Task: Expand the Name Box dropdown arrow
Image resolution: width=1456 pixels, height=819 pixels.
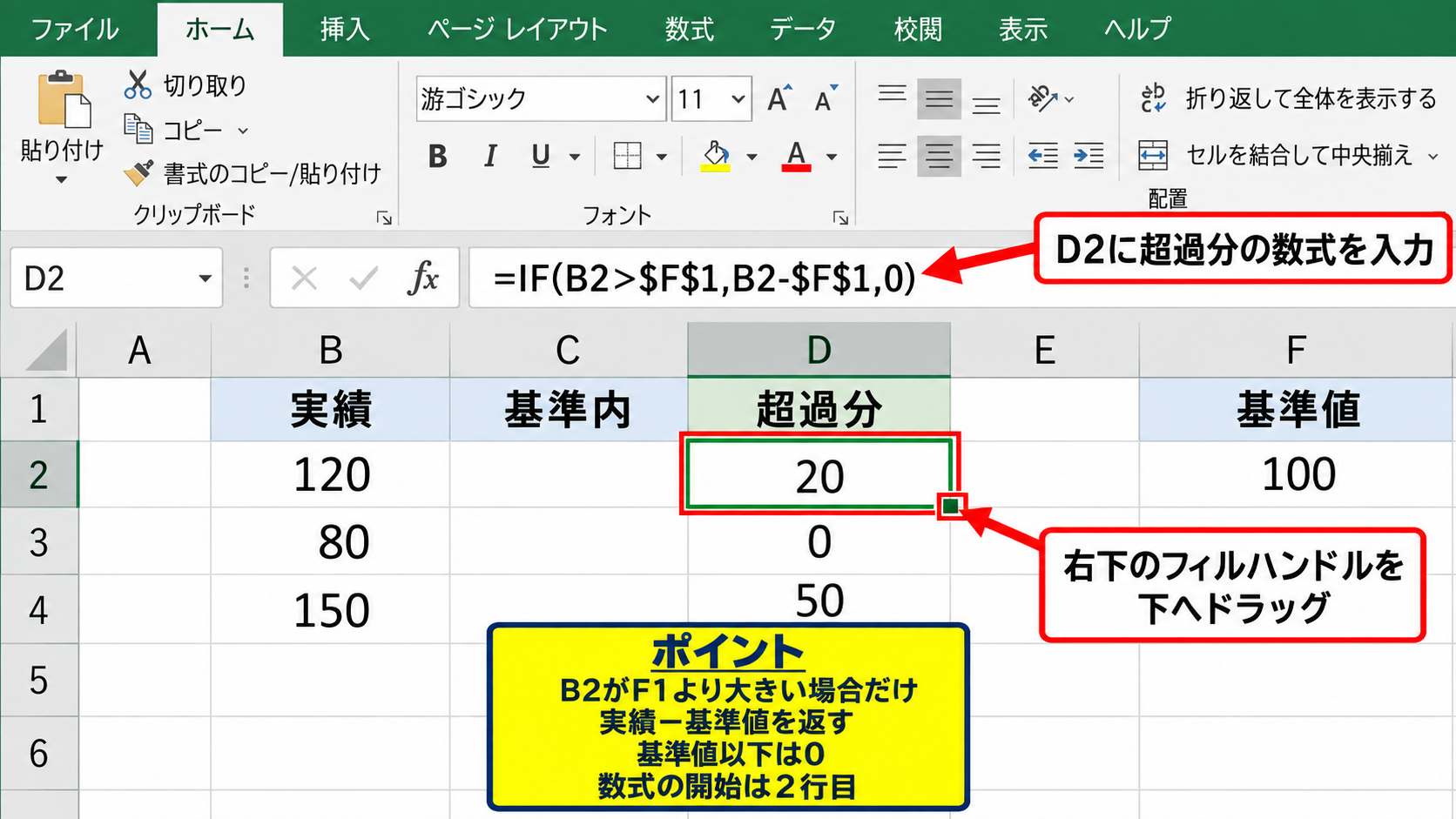Action: [205, 279]
